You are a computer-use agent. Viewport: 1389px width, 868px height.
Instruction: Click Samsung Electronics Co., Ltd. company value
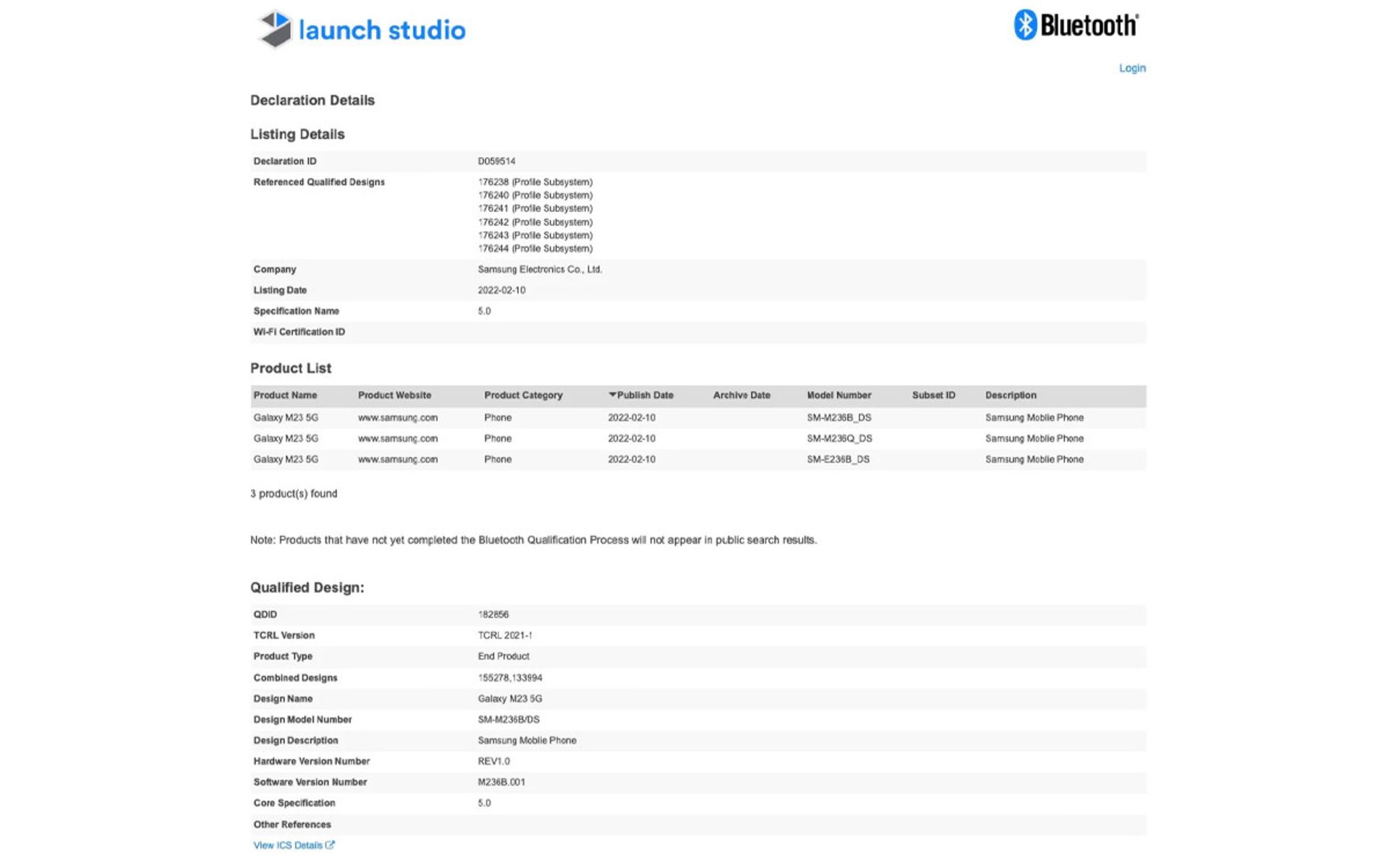click(x=540, y=269)
